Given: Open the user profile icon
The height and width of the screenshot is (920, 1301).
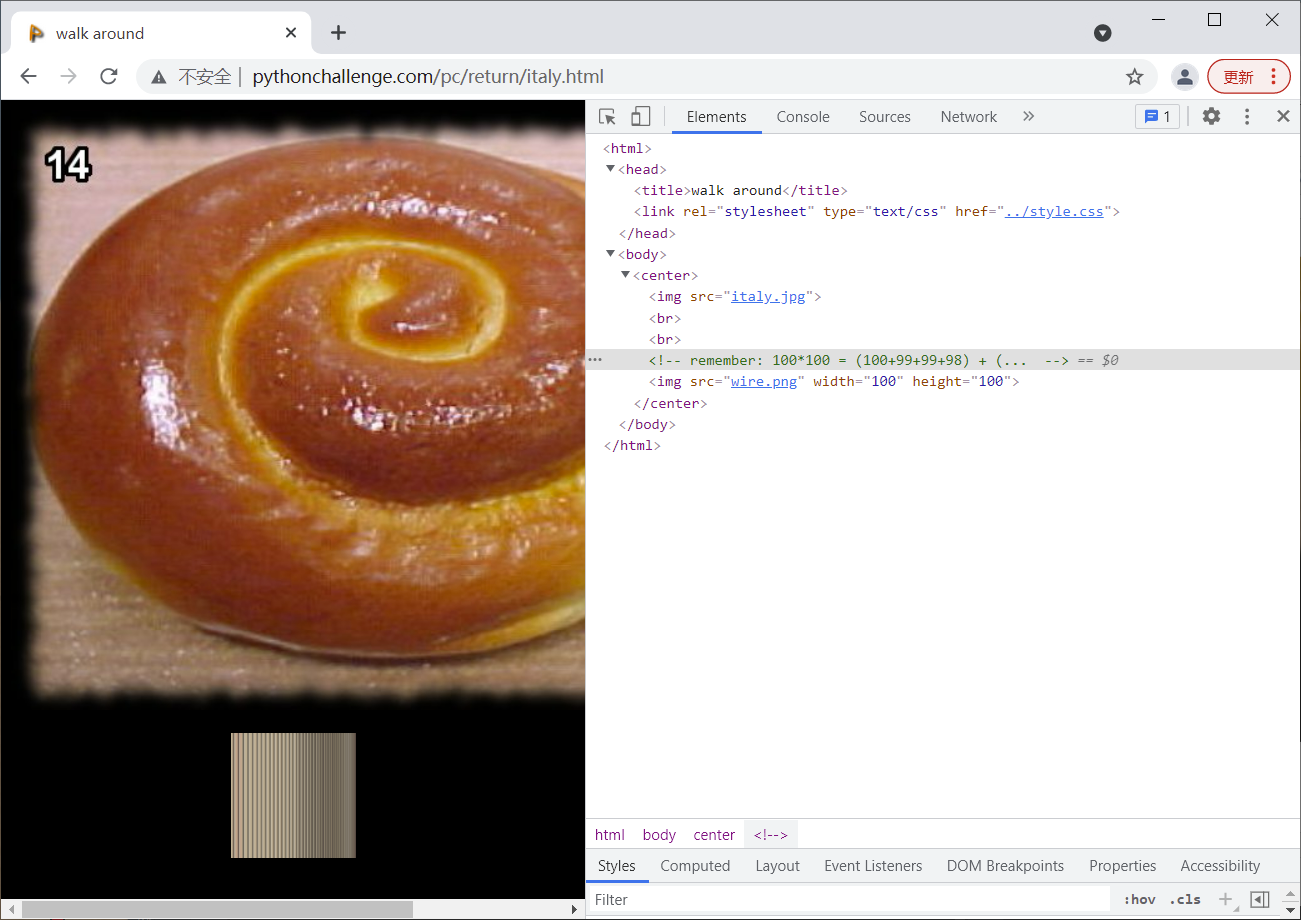Looking at the screenshot, I should point(1185,77).
